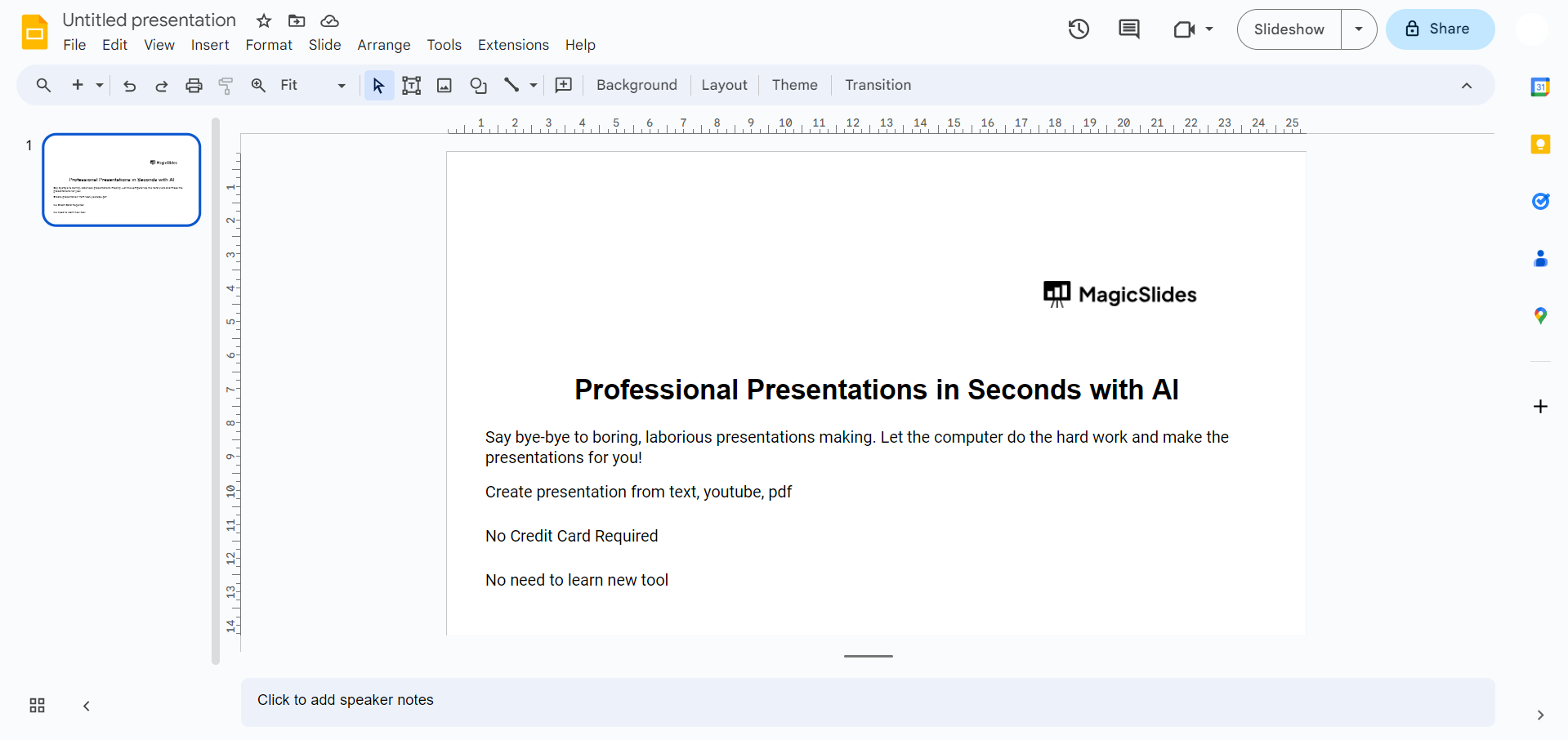Click the print icon
This screenshot has height=740, width=1568.
[x=194, y=86]
